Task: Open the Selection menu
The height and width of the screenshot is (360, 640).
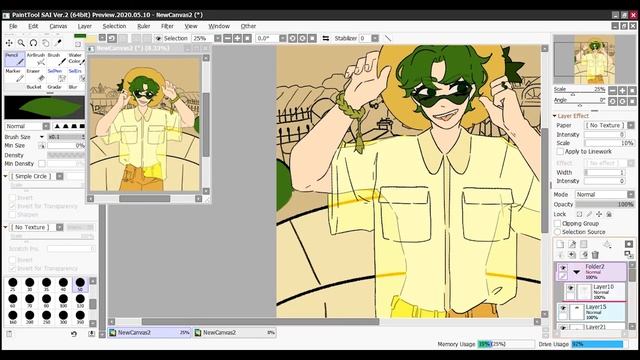Action: [x=114, y=26]
